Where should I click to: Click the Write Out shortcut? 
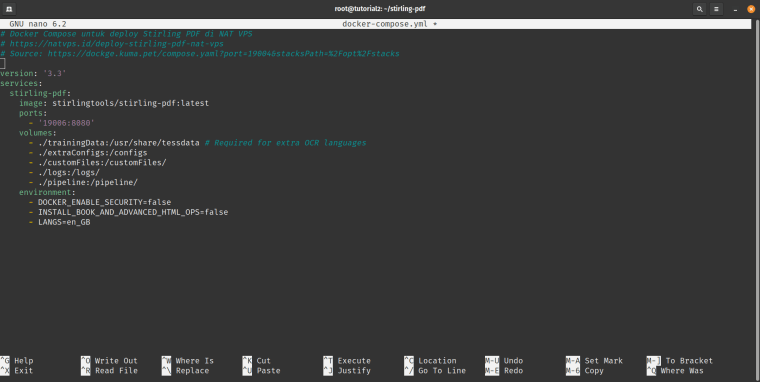tap(110, 361)
